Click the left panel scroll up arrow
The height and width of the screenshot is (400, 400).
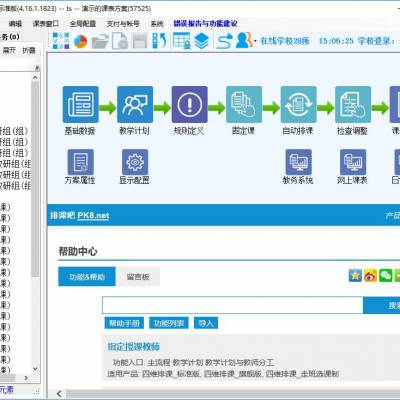(x=35, y=77)
